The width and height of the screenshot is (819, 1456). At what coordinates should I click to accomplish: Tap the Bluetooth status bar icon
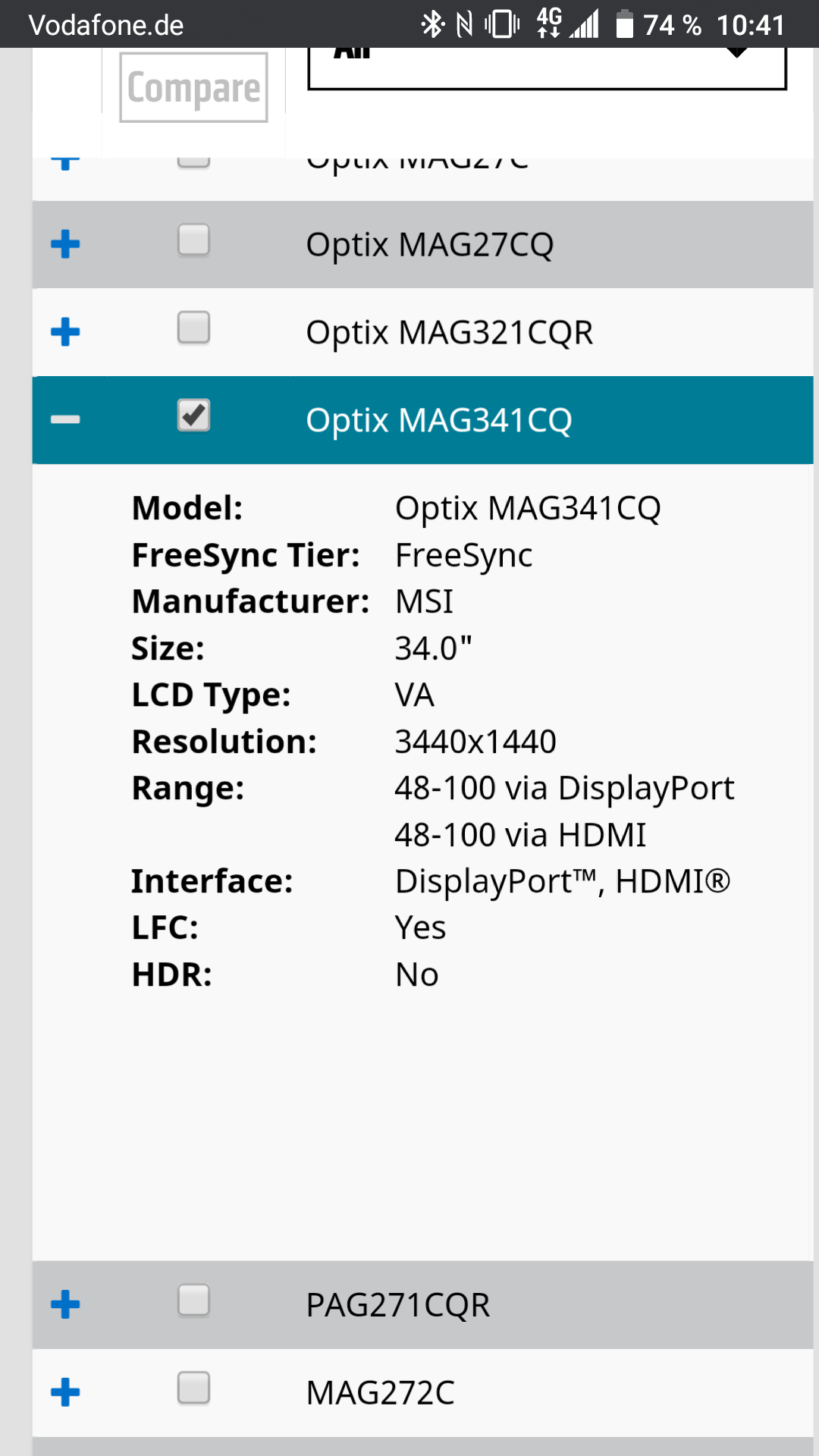pyautogui.click(x=432, y=24)
